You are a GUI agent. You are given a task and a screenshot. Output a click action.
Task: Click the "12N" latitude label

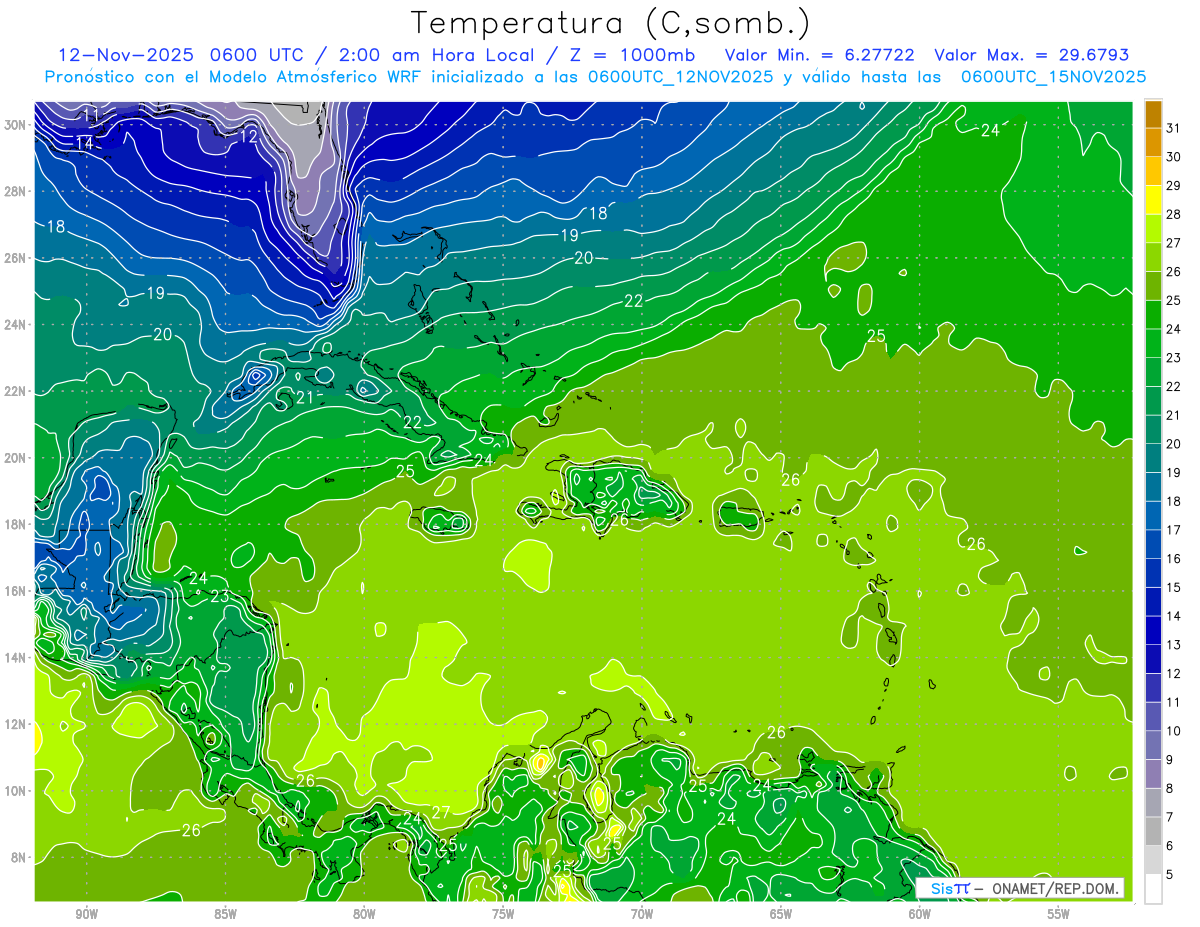(16, 724)
